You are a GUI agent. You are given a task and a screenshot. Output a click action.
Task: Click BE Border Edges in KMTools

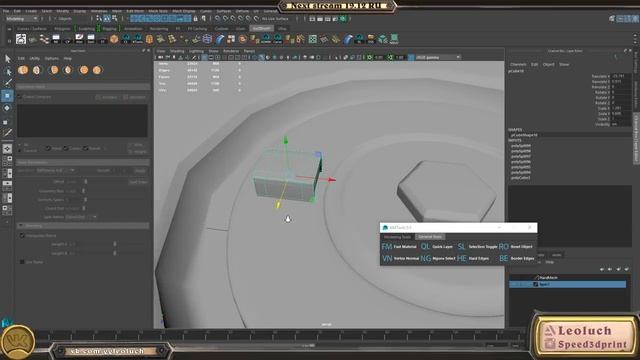517,258
